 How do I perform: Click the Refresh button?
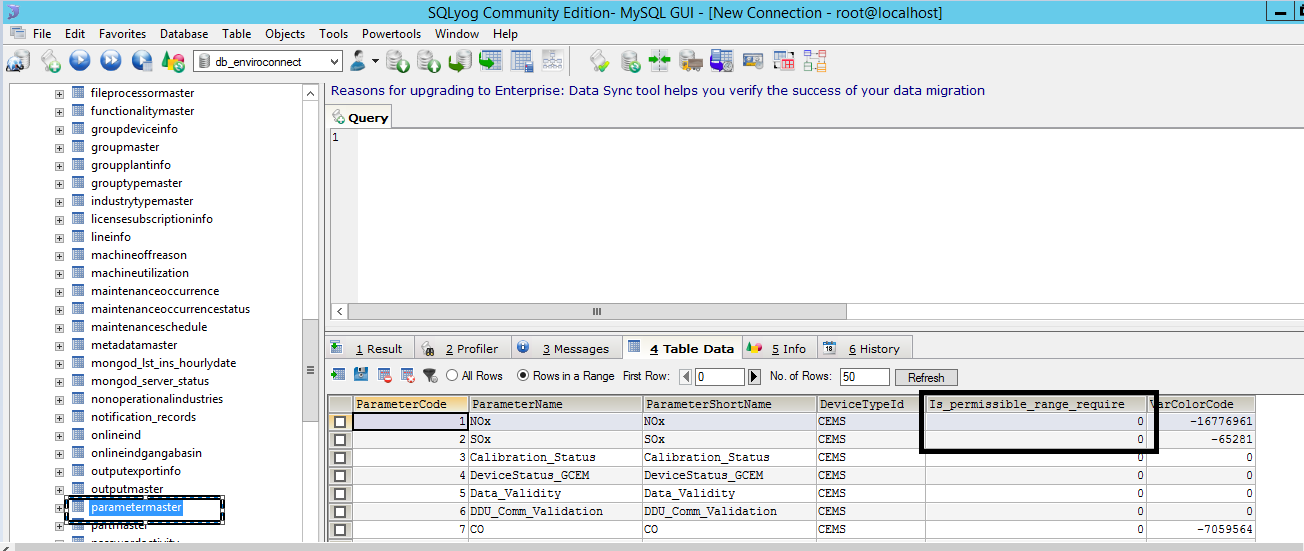pyautogui.click(x=926, y=377)
